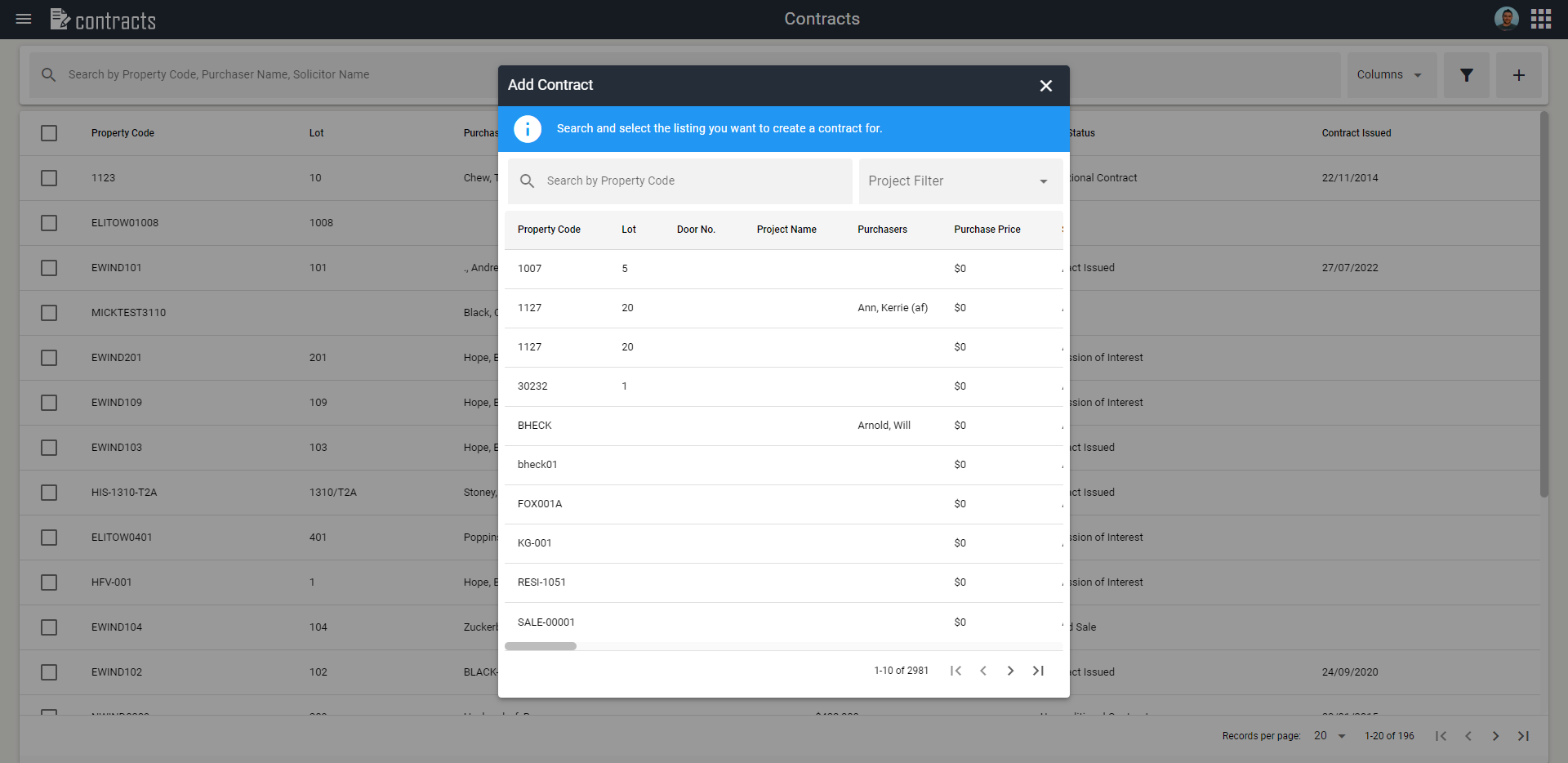Open the hamburger navigation menu
This screenshot has height=763, width=1568.
click(24, 19)
